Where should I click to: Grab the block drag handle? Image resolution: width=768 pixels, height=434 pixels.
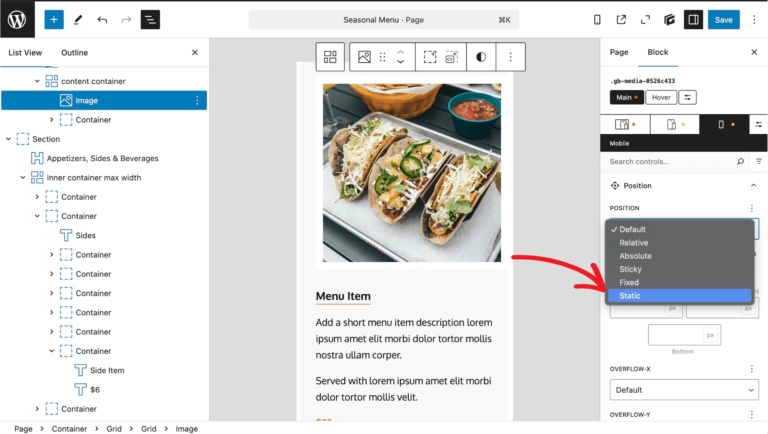tap(383, 57)
